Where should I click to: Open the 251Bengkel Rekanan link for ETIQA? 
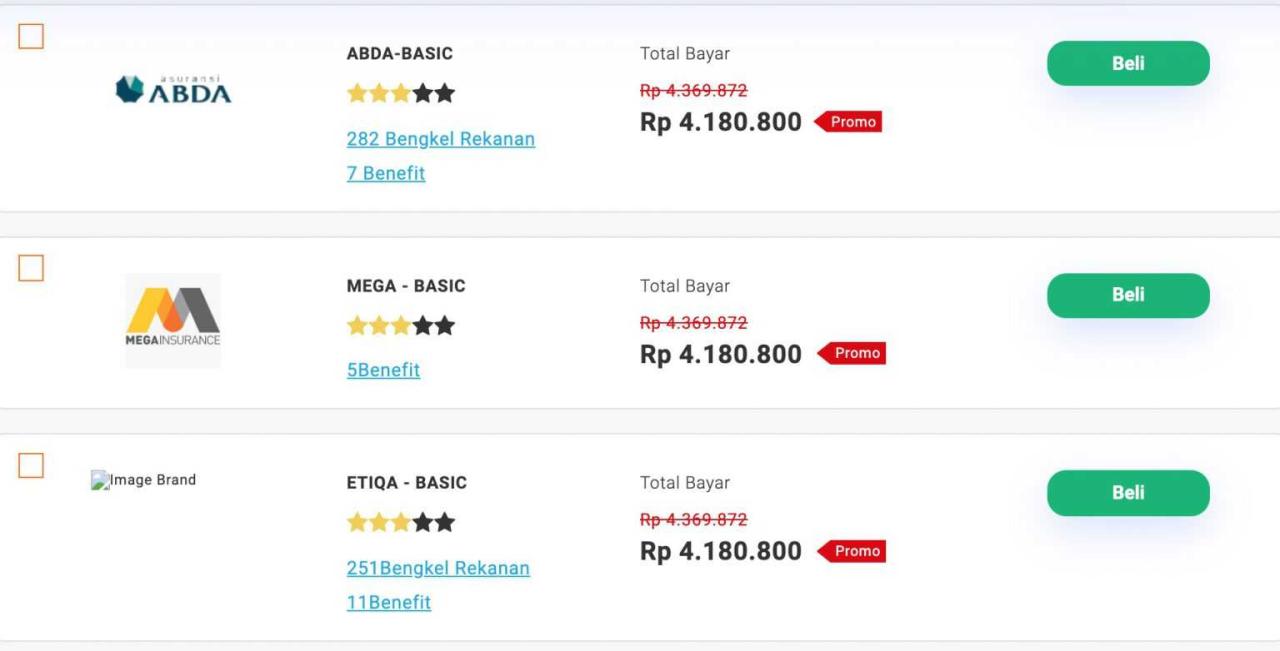pyautogui.click(x=437, y=568)
